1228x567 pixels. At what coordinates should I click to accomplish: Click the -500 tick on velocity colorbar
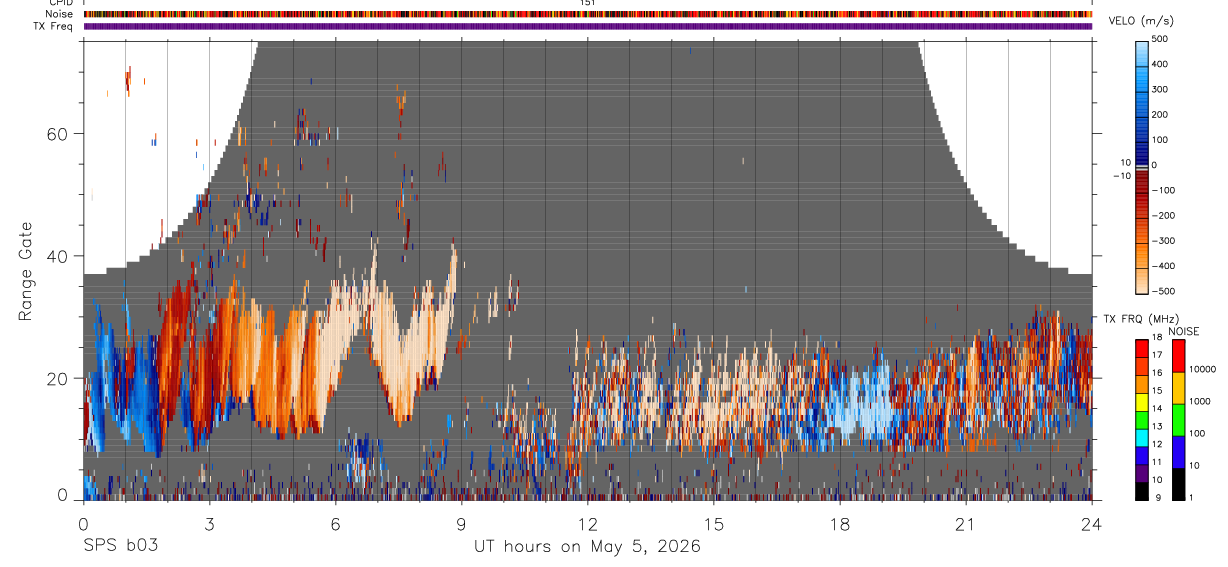click(1164, 292)
